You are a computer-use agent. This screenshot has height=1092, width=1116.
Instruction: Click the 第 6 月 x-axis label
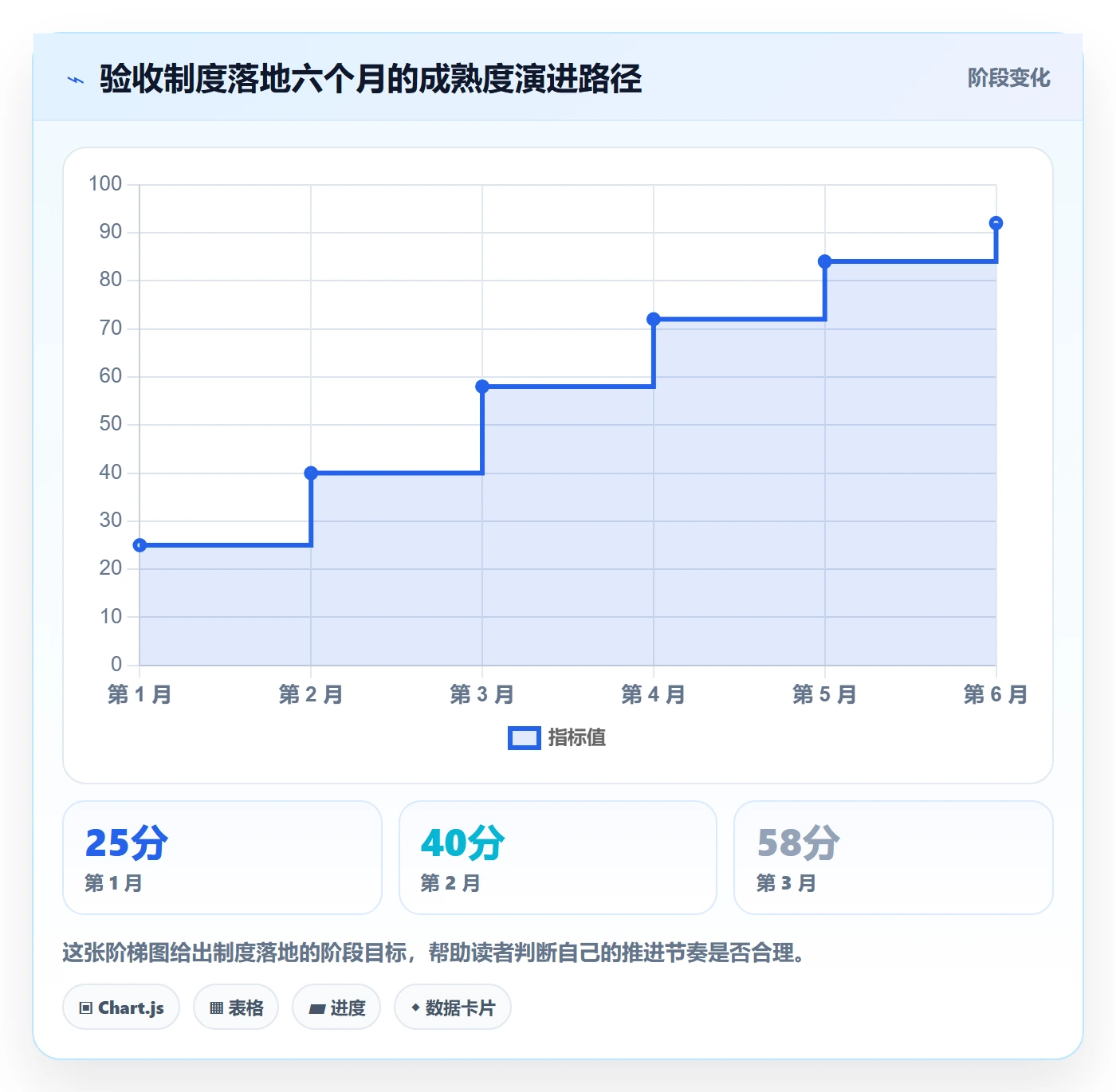(996, 694)
